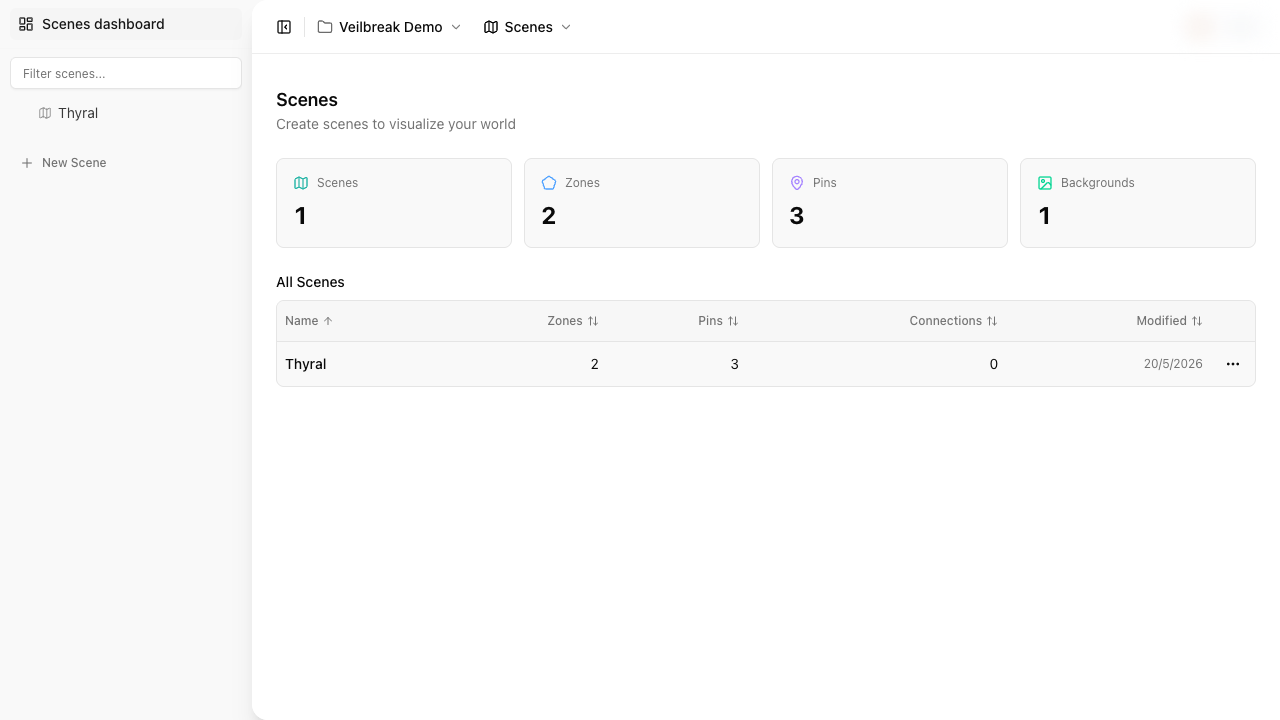Screen dimensions: 1280x720
Task: Sort table by Modified column header
Action: click(x=1169, y=321)
